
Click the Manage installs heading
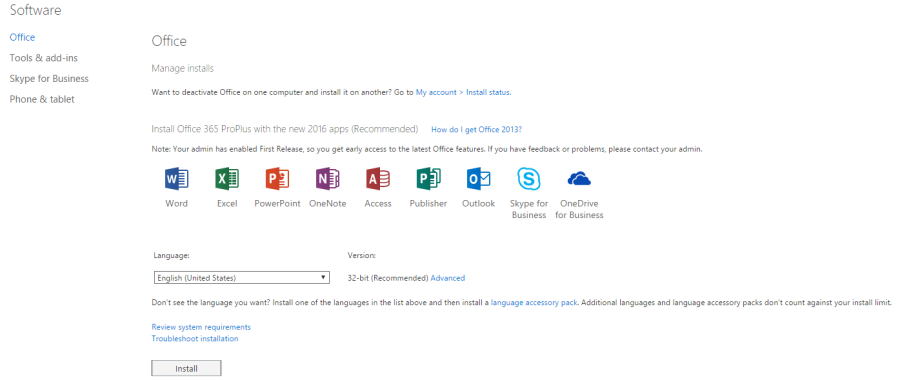click(183, 68)
